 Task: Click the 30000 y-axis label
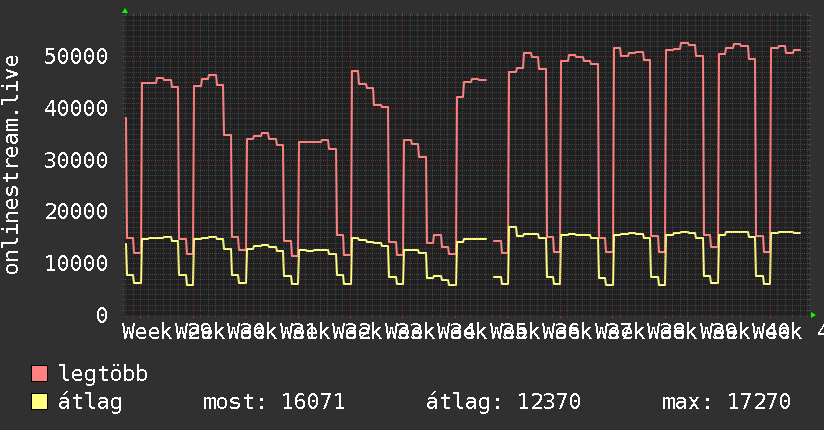pos(76,160)
